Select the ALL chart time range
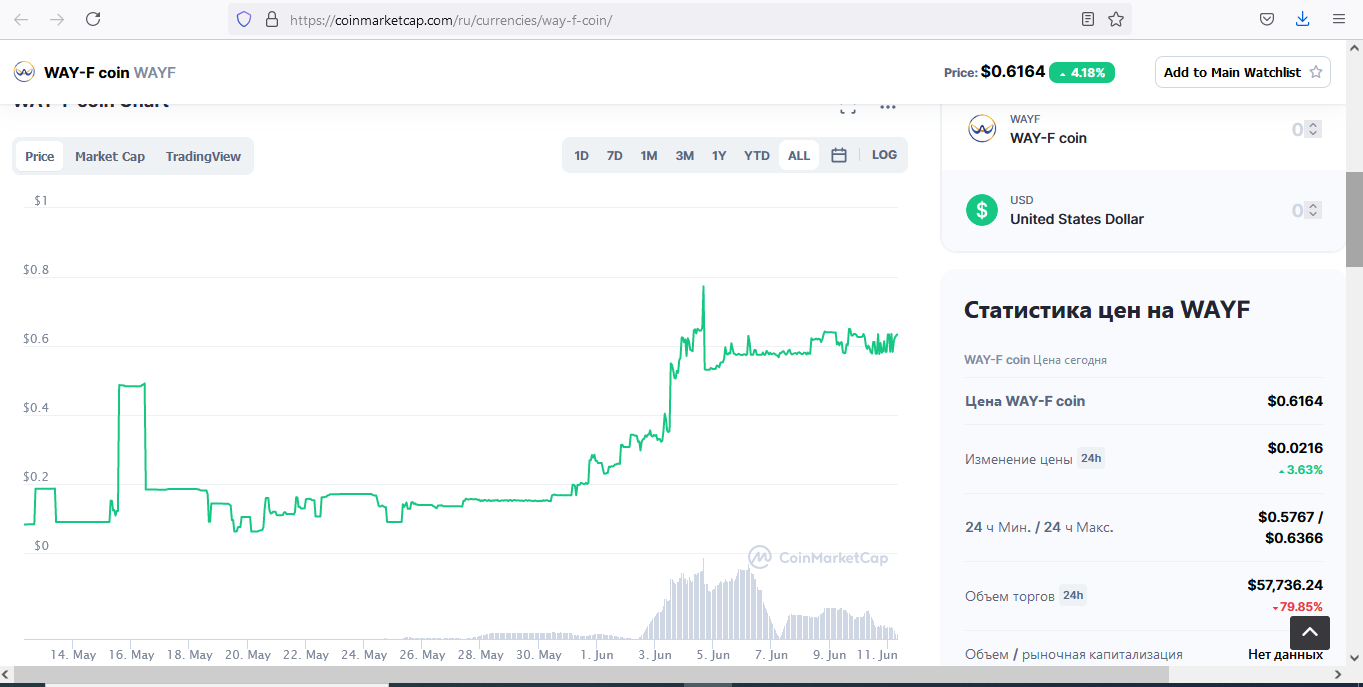 [x=799, y=155]
